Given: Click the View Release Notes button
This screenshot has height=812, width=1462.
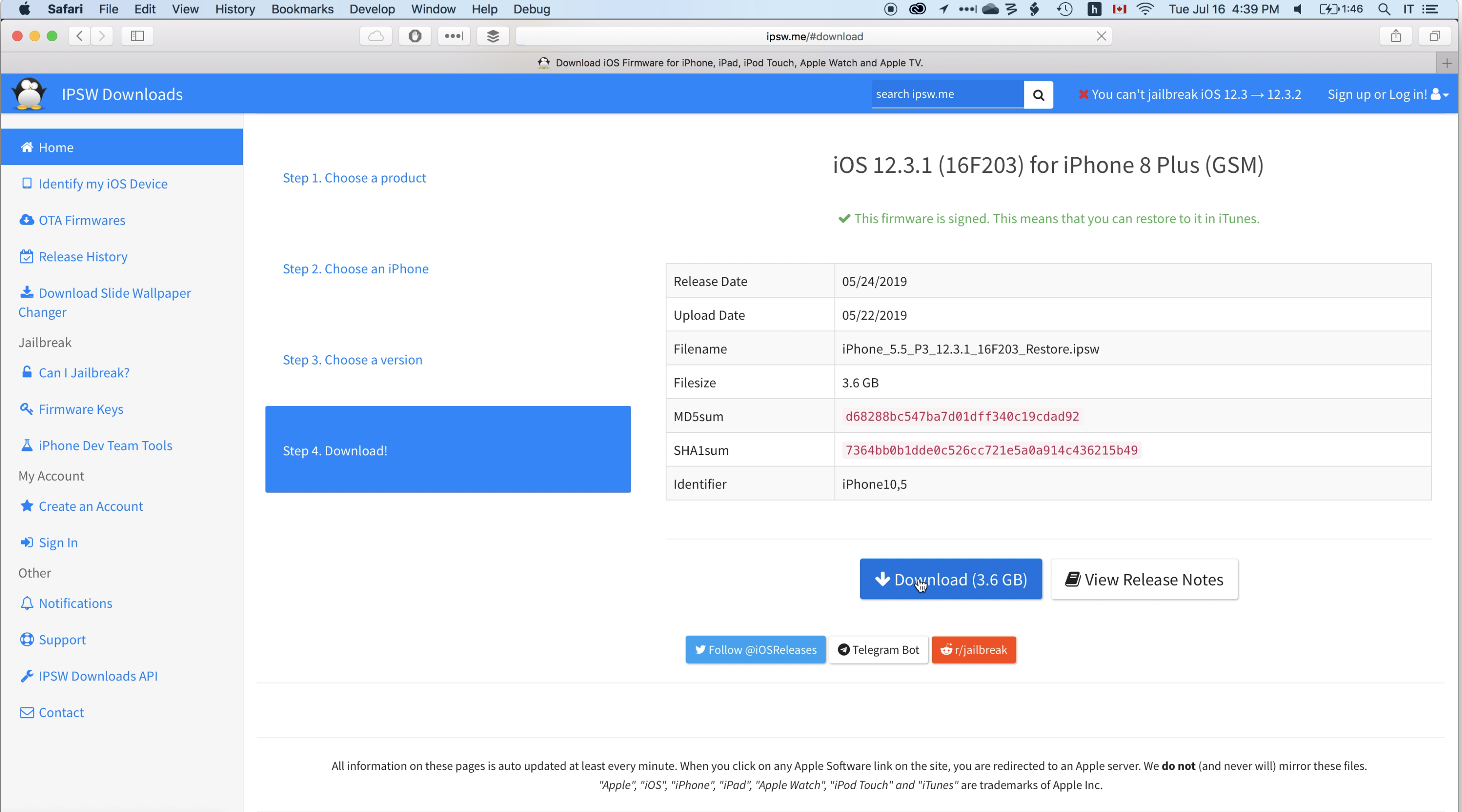Looking at the screenshot, I should [1144, 579].
